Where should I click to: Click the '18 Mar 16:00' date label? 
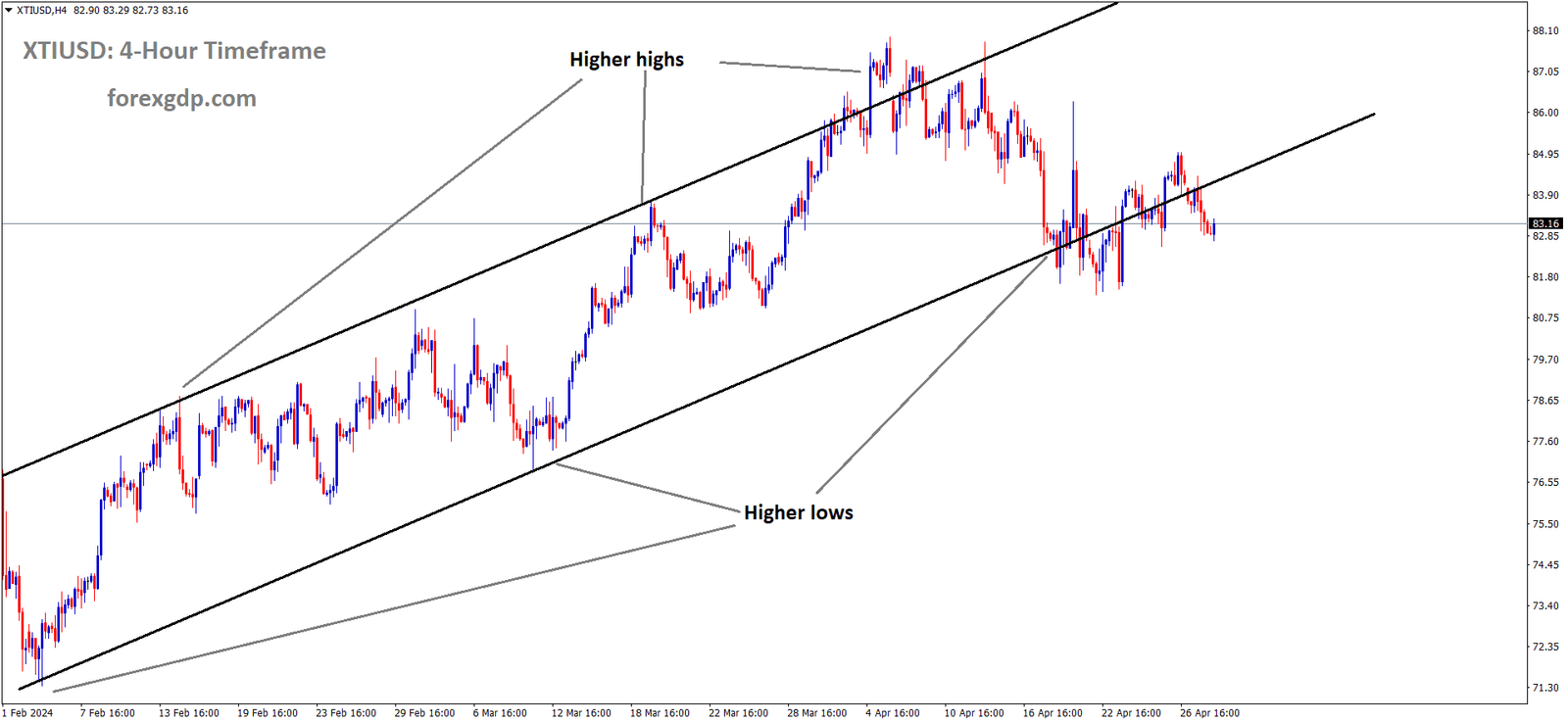pyautogui.click(x=660, y=712)
